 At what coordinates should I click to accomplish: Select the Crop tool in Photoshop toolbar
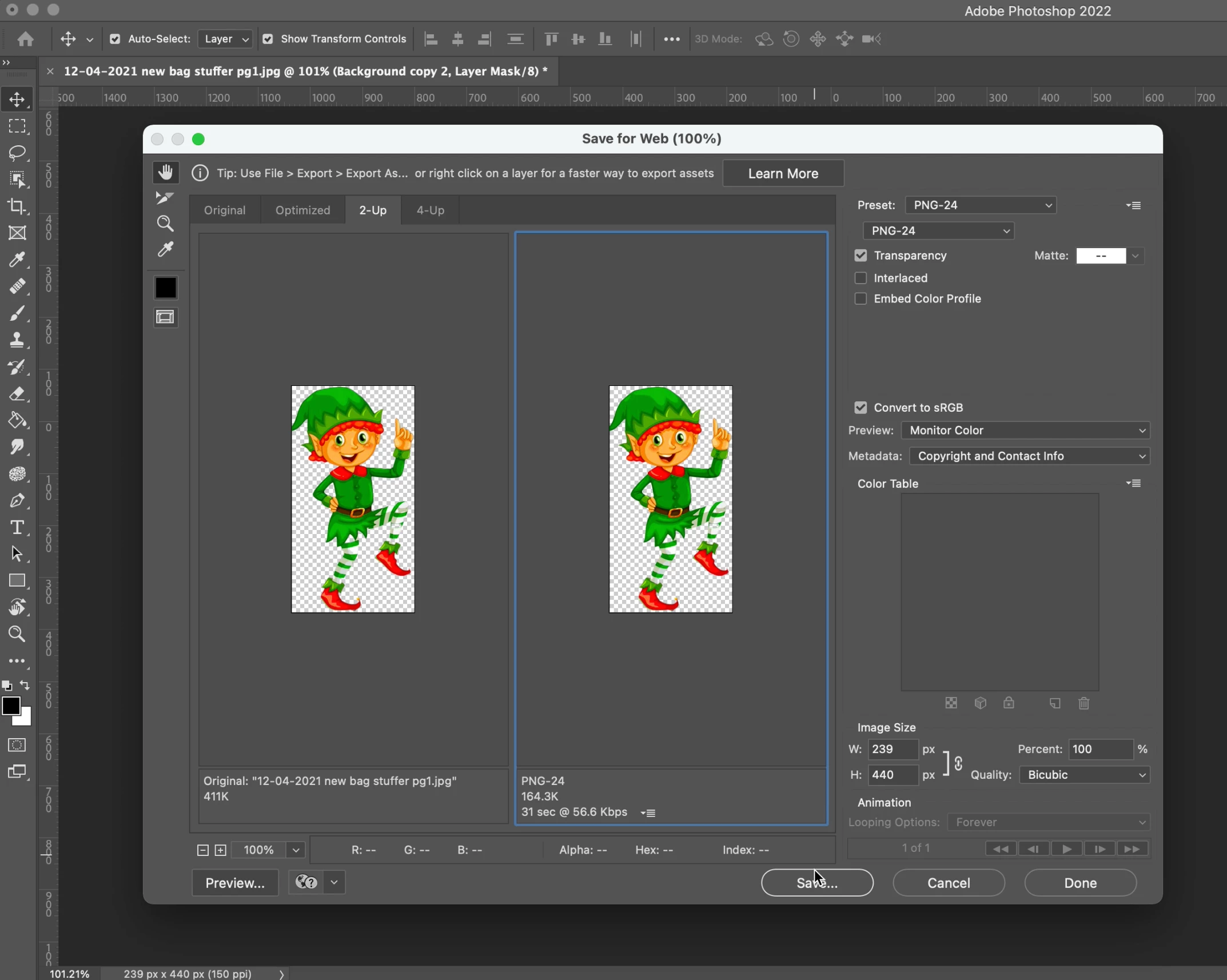(x=17, y=206)
